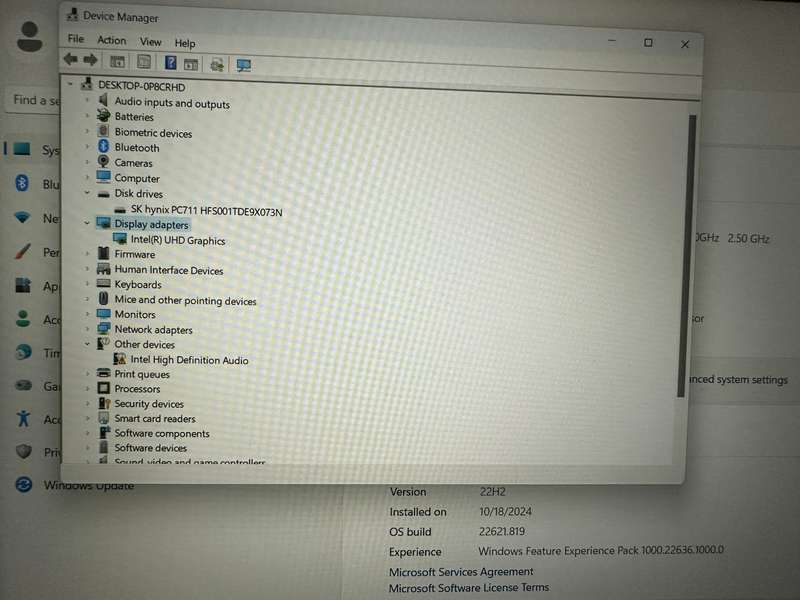Image resolution: width=800 pixels, height=600 pixels.
Task: Toggle the Show/Hide Action Pane toolbar icon
Action: click(191, 64)
